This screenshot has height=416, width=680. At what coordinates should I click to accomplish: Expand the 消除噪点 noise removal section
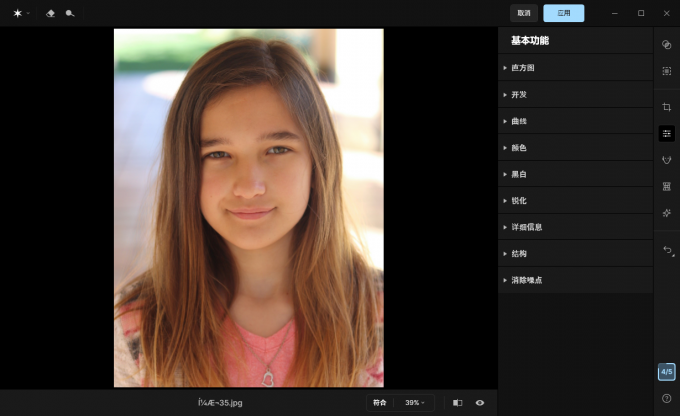(575, 280)
